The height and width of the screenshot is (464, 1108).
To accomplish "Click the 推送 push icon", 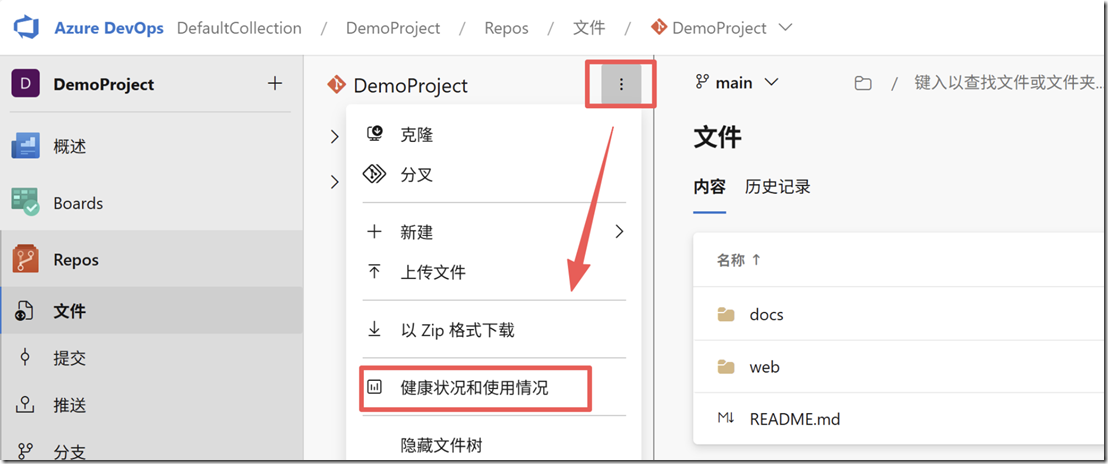I will (25, 405).
